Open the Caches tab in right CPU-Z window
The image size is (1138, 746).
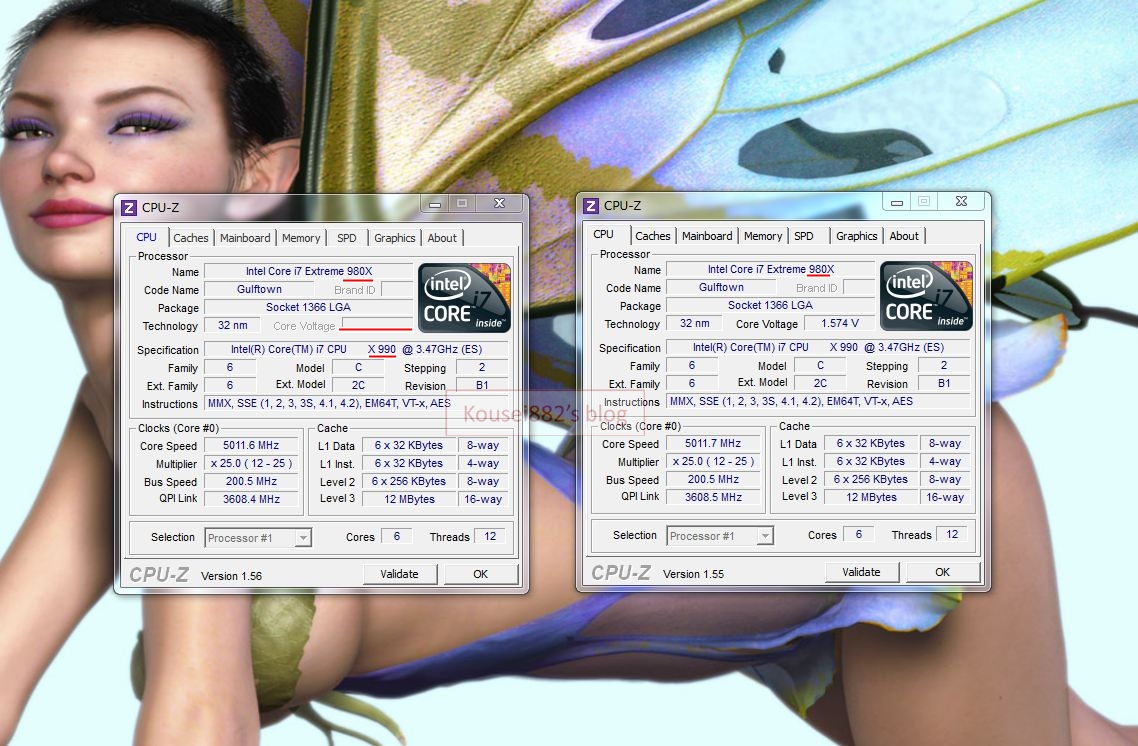[652, 236]
